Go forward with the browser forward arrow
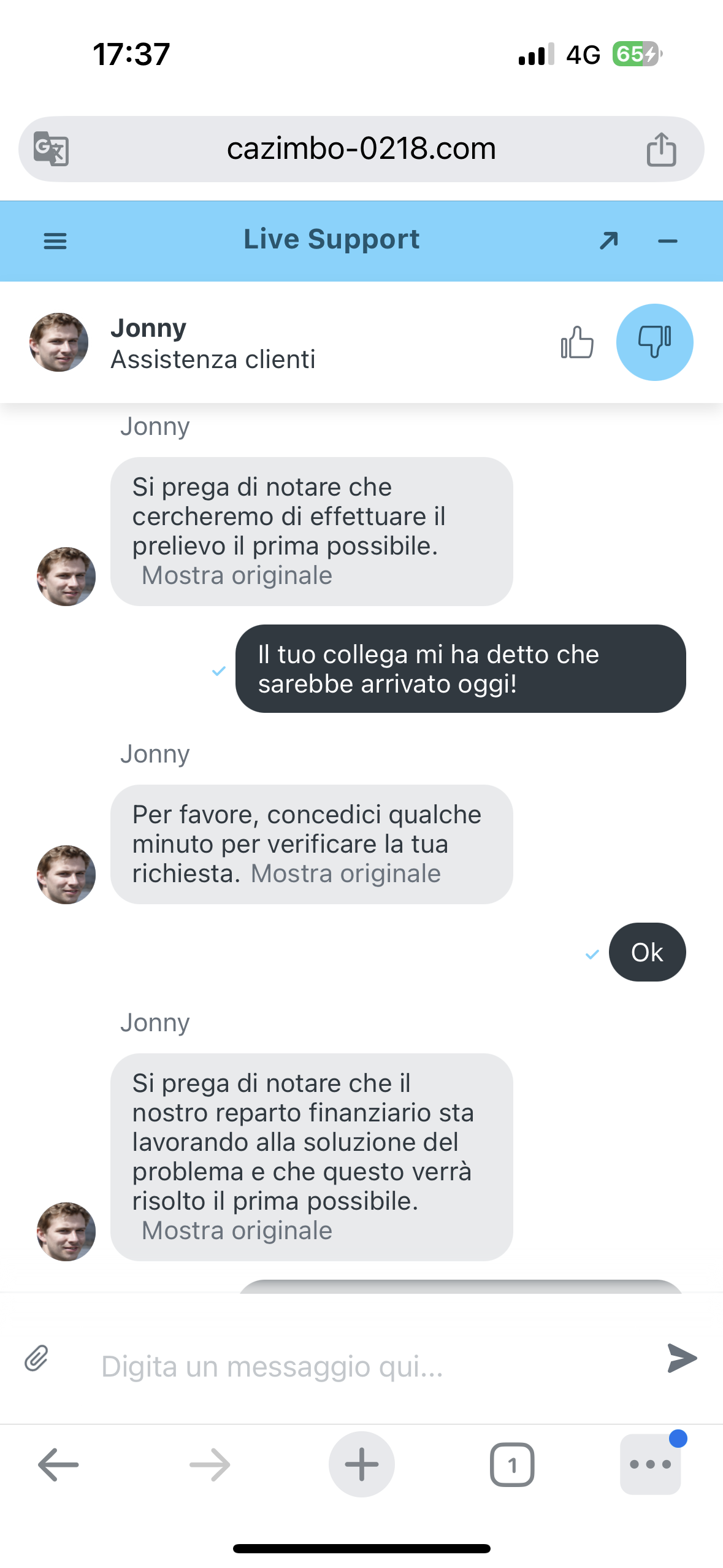The image size is (723, 1568). tap(210, 1464)
